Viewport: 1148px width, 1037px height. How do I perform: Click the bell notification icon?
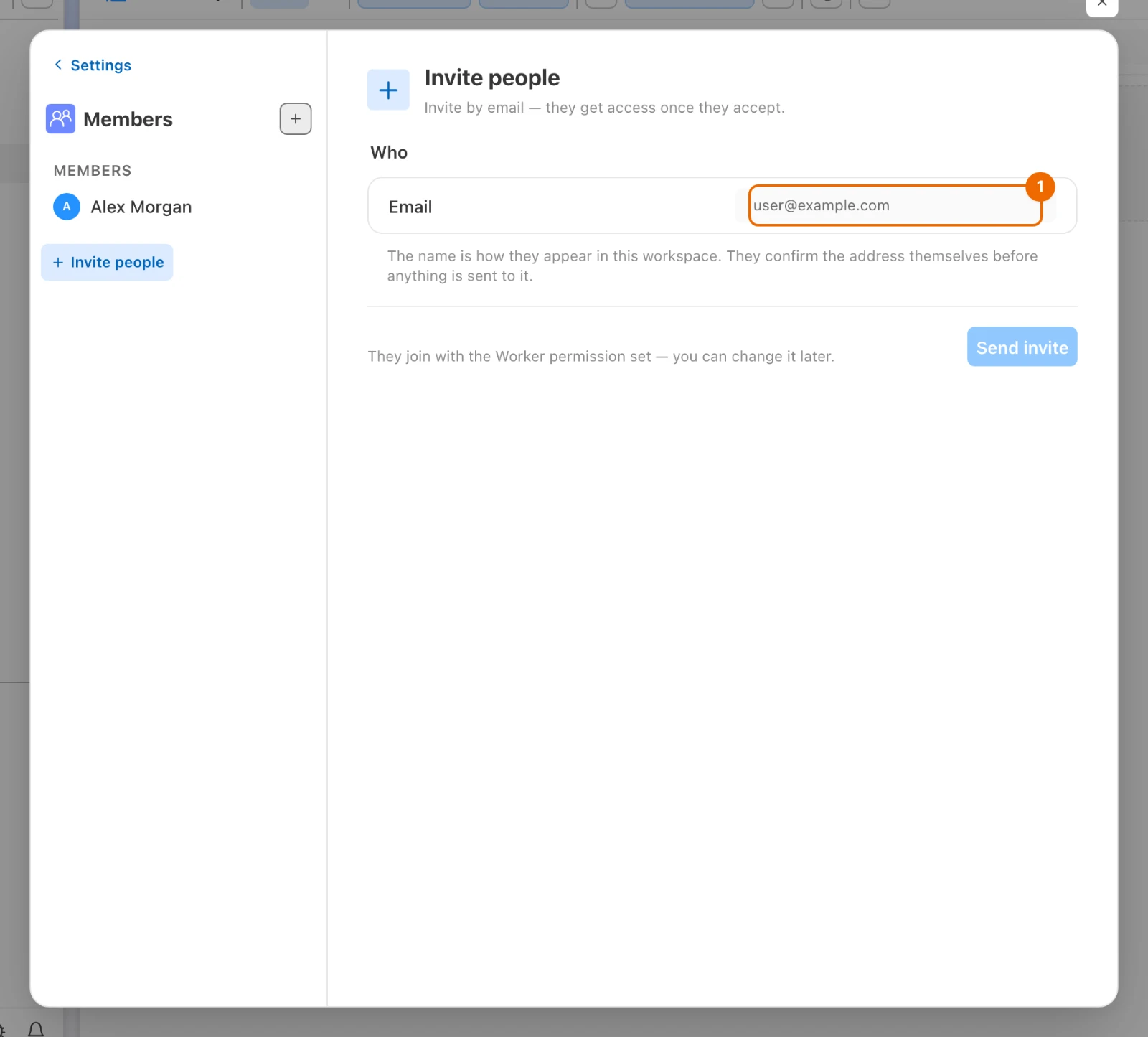click(x=36, y=1030)
